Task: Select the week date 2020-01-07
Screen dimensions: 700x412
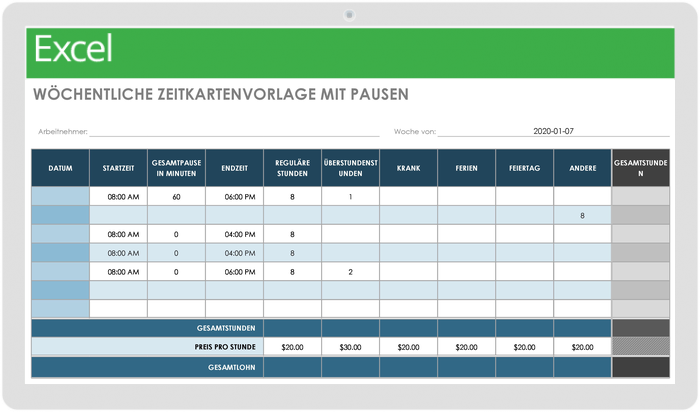Action: click(x=553, y=131)
